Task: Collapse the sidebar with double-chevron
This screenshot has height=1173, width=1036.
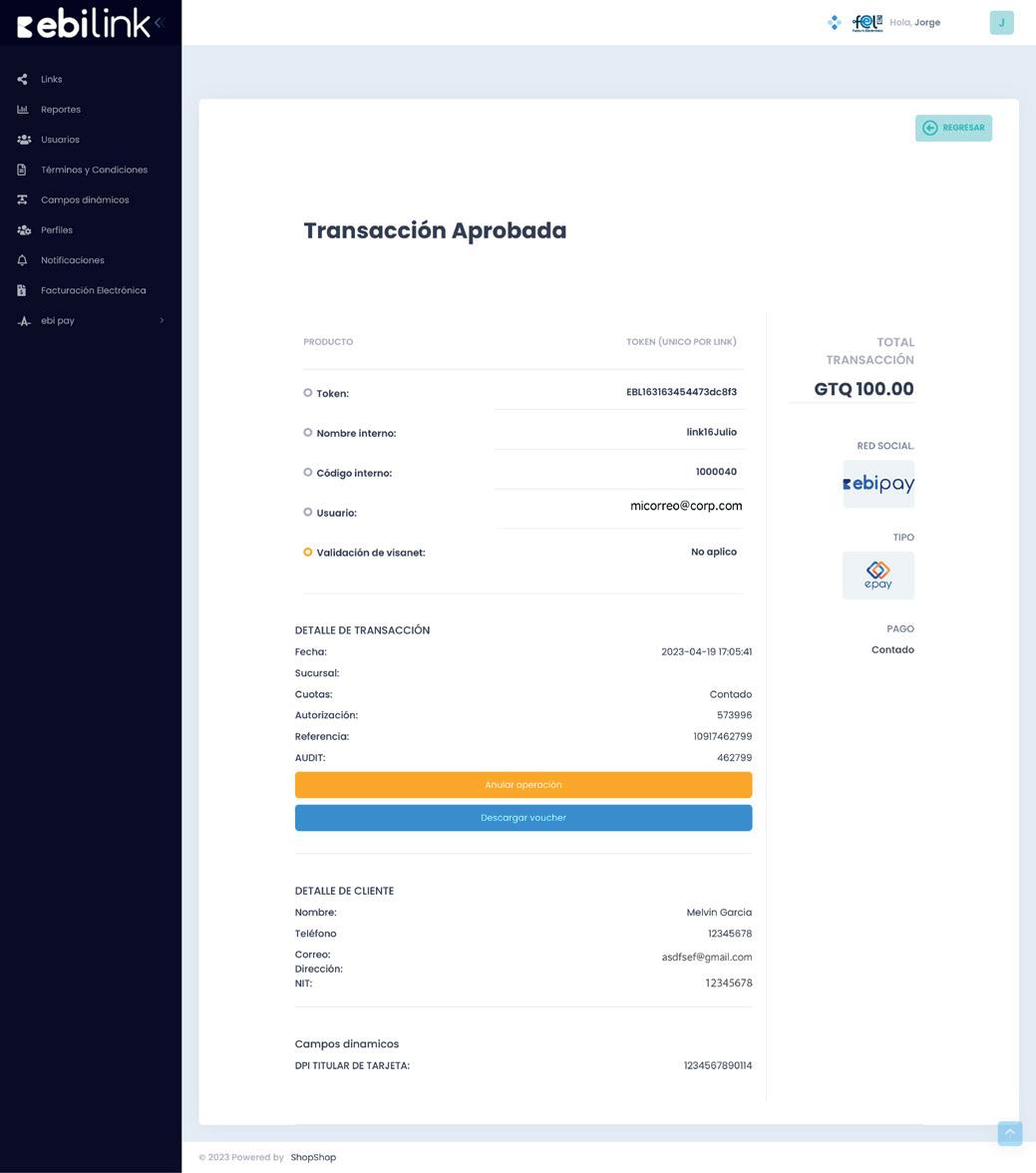Action: click(x=160, y=22)
